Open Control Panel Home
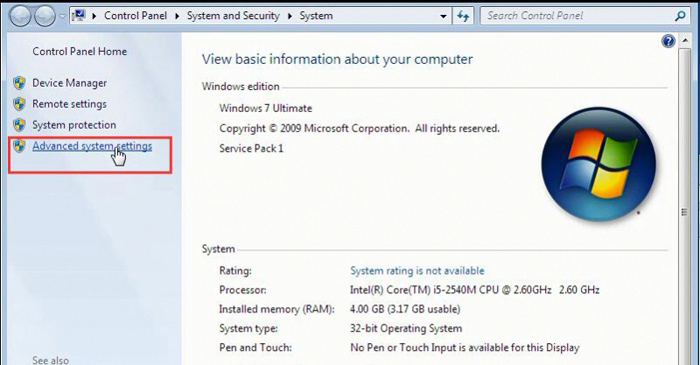Viewport: 700px width, 365px height. (x=79, y=51)
